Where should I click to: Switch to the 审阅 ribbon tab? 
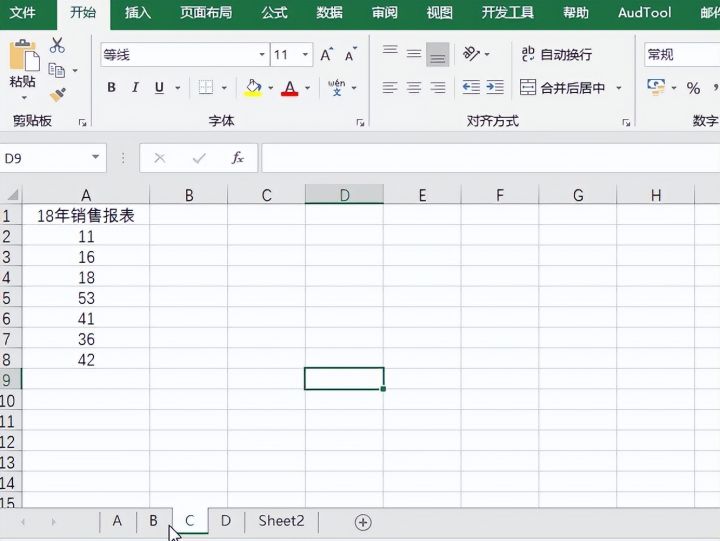coord(384,12)
